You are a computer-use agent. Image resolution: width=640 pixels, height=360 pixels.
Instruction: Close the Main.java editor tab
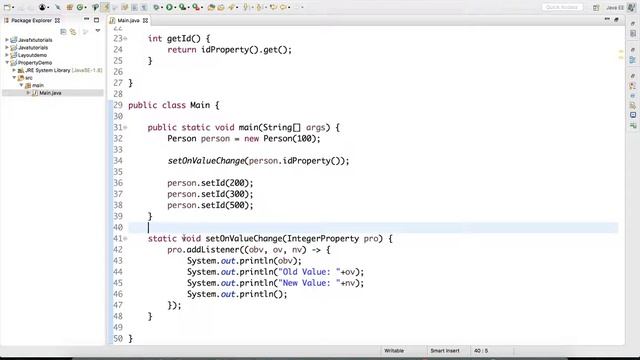point(145,20)
